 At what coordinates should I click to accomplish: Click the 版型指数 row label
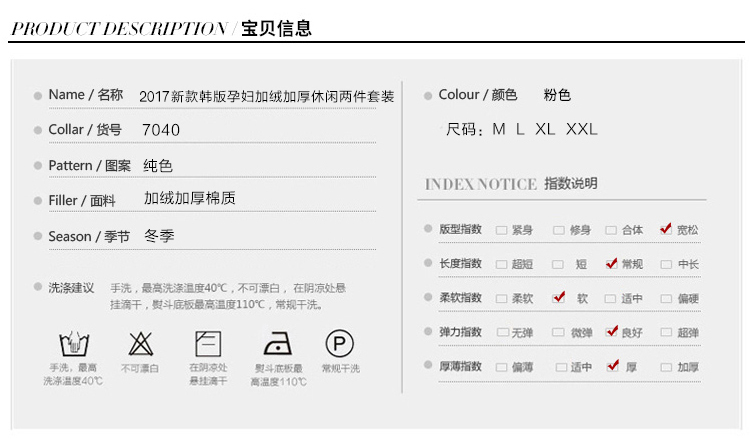(460, 229)
